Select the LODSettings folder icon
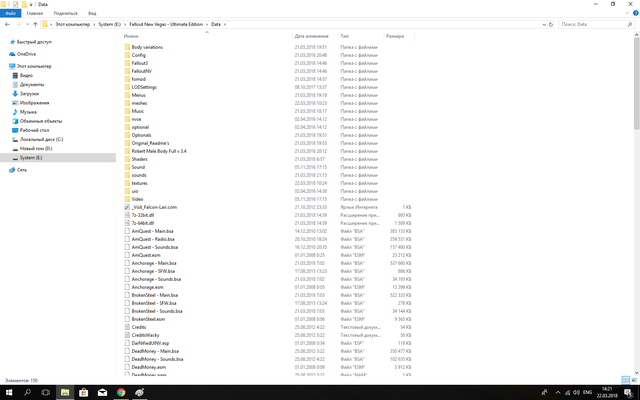Screen dimensions: 640x400 click(127, 87)
